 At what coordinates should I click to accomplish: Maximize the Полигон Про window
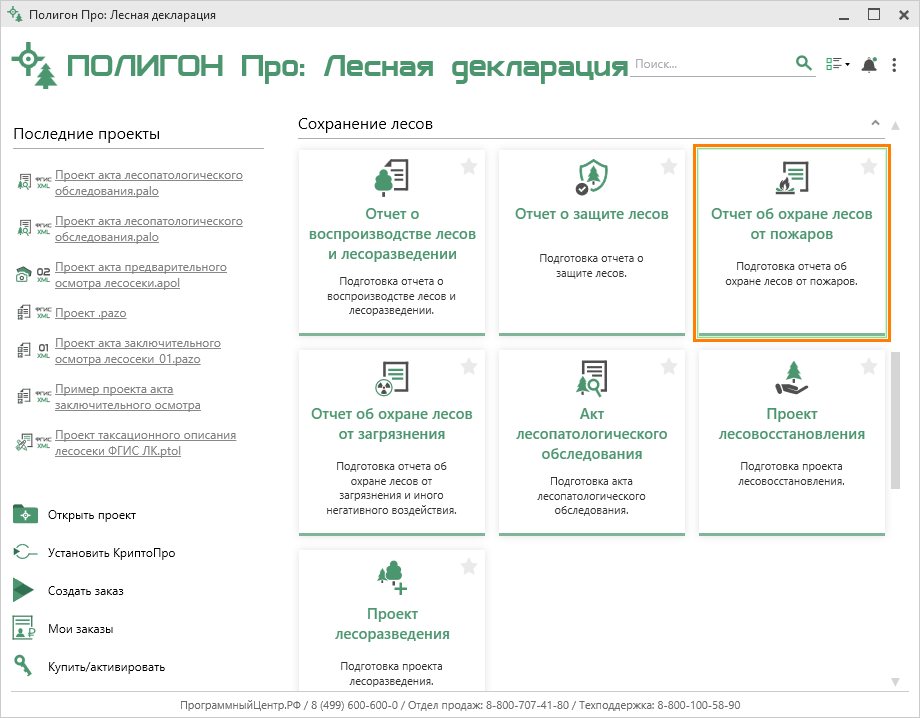[x=874, y=15]
